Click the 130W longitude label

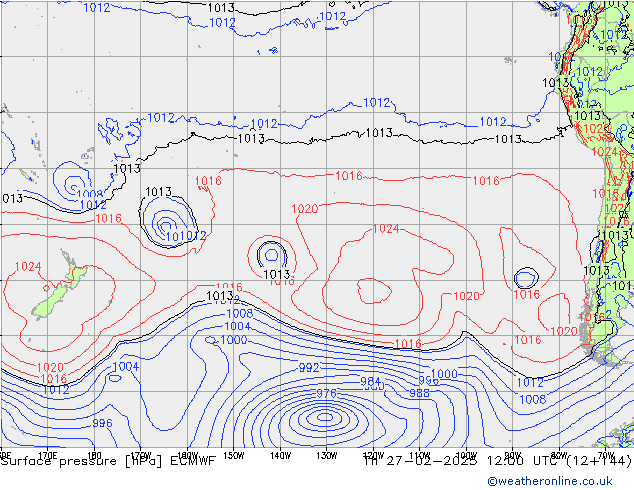(x=327, y=456)
